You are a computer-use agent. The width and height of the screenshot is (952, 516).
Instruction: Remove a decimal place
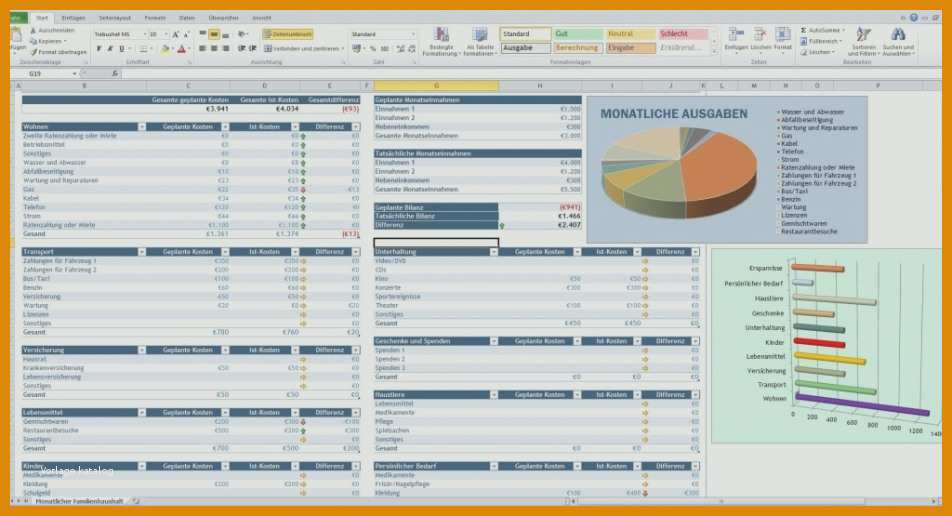point(412,49)
